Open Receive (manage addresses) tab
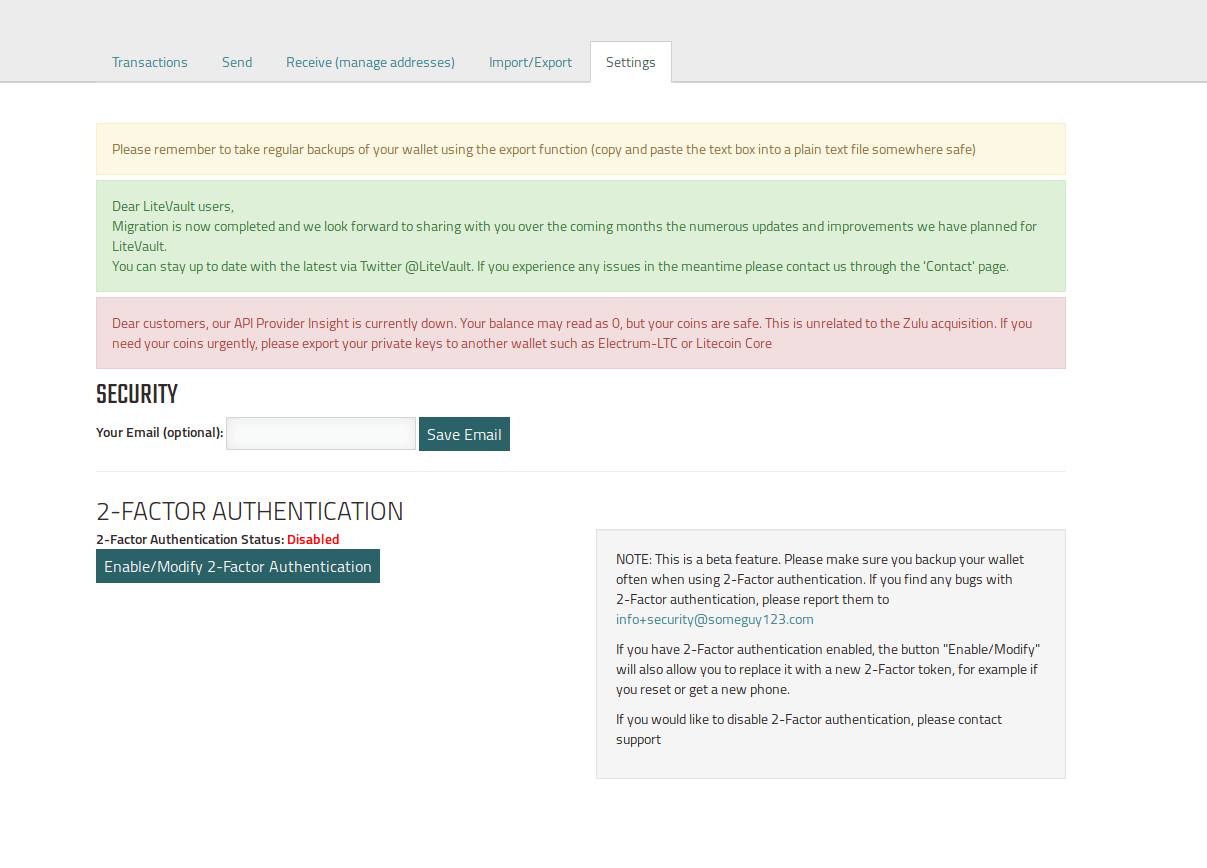Image resolution: width=1207 pixels, height=868 pixels. [x=370, y=62]
